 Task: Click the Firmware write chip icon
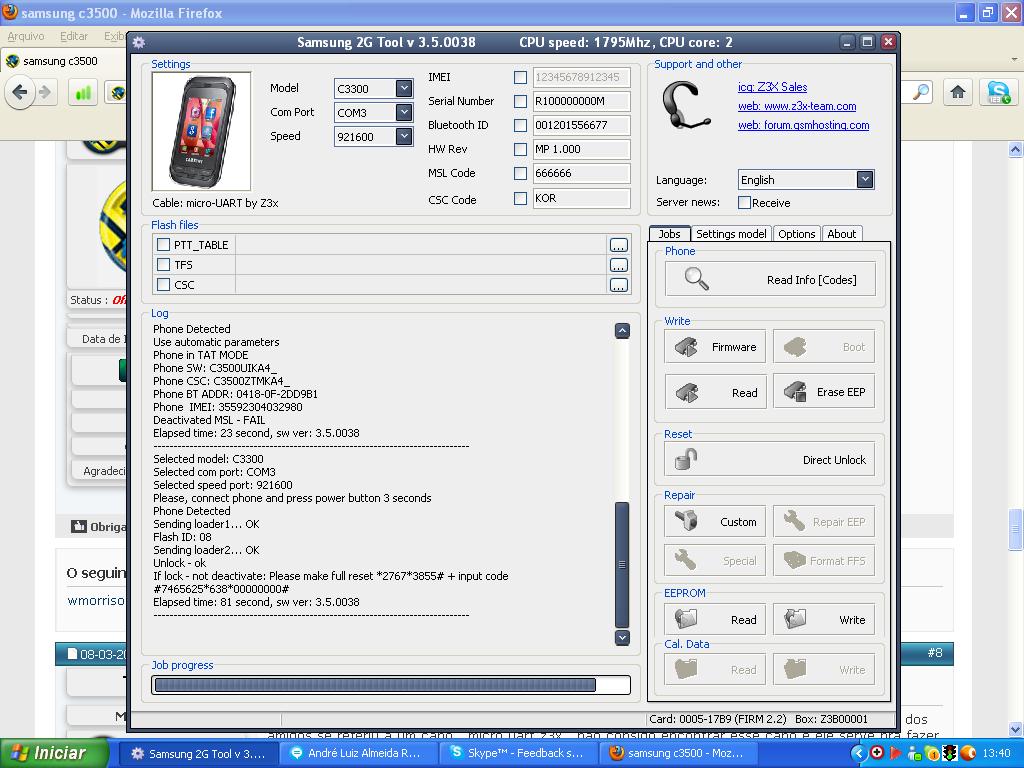(x=686, y=347)
